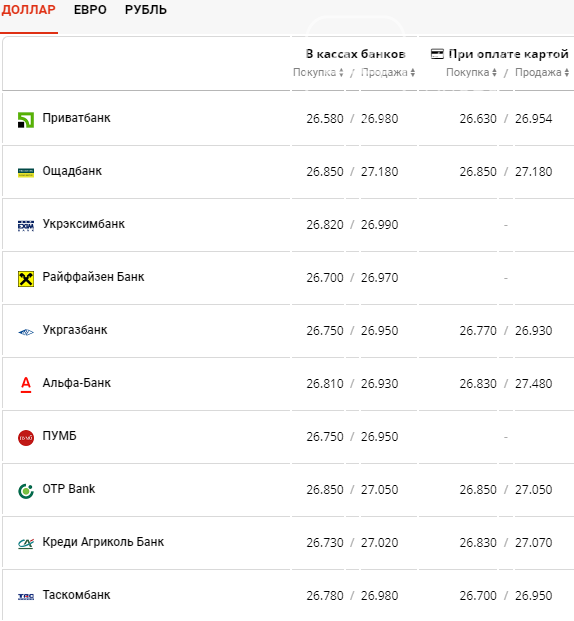Sort by cash desk Покупка column
The height and width of the screenshot is (621, 574).
[318, 72]
